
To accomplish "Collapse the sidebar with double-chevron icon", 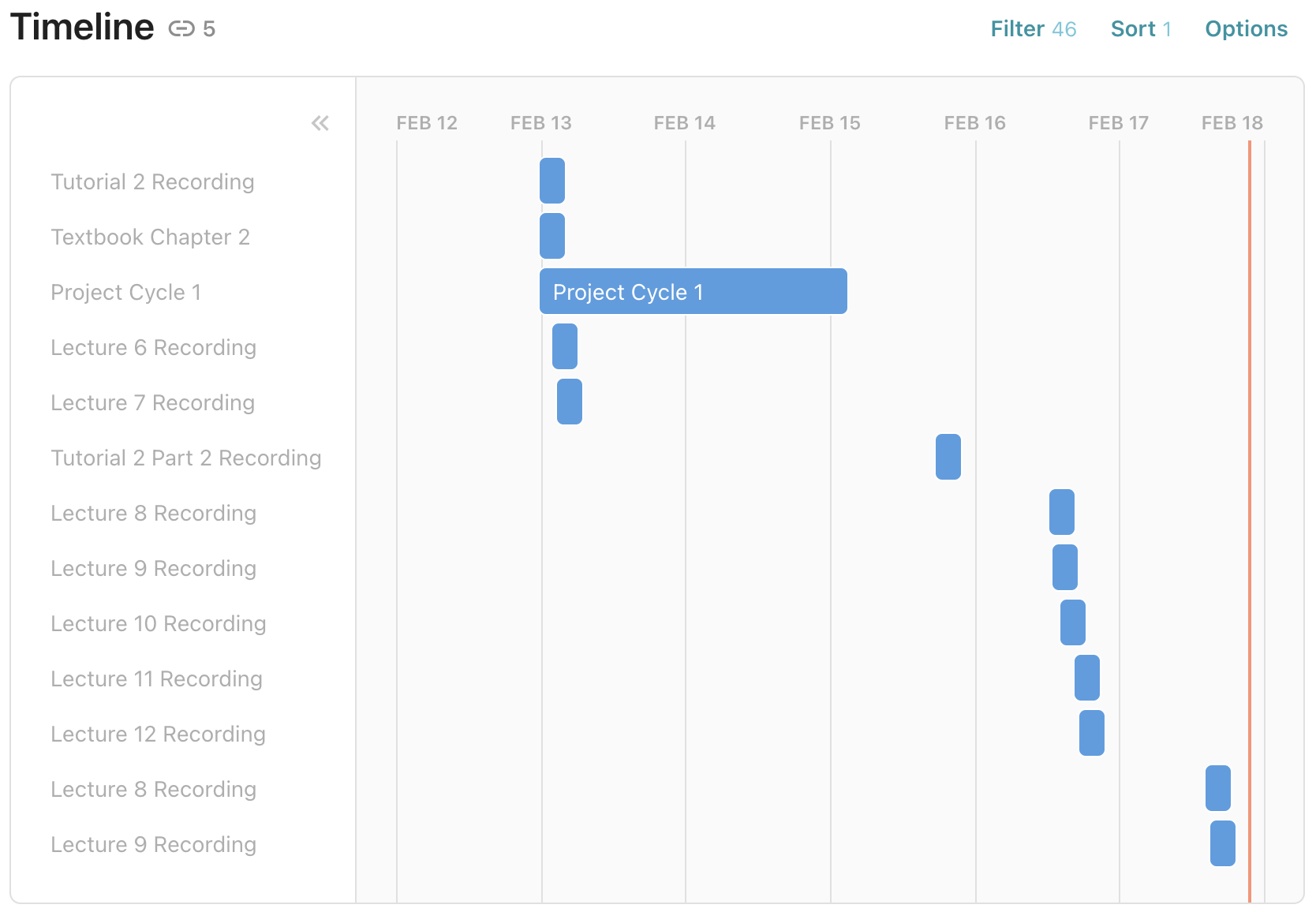I will 320,123.
